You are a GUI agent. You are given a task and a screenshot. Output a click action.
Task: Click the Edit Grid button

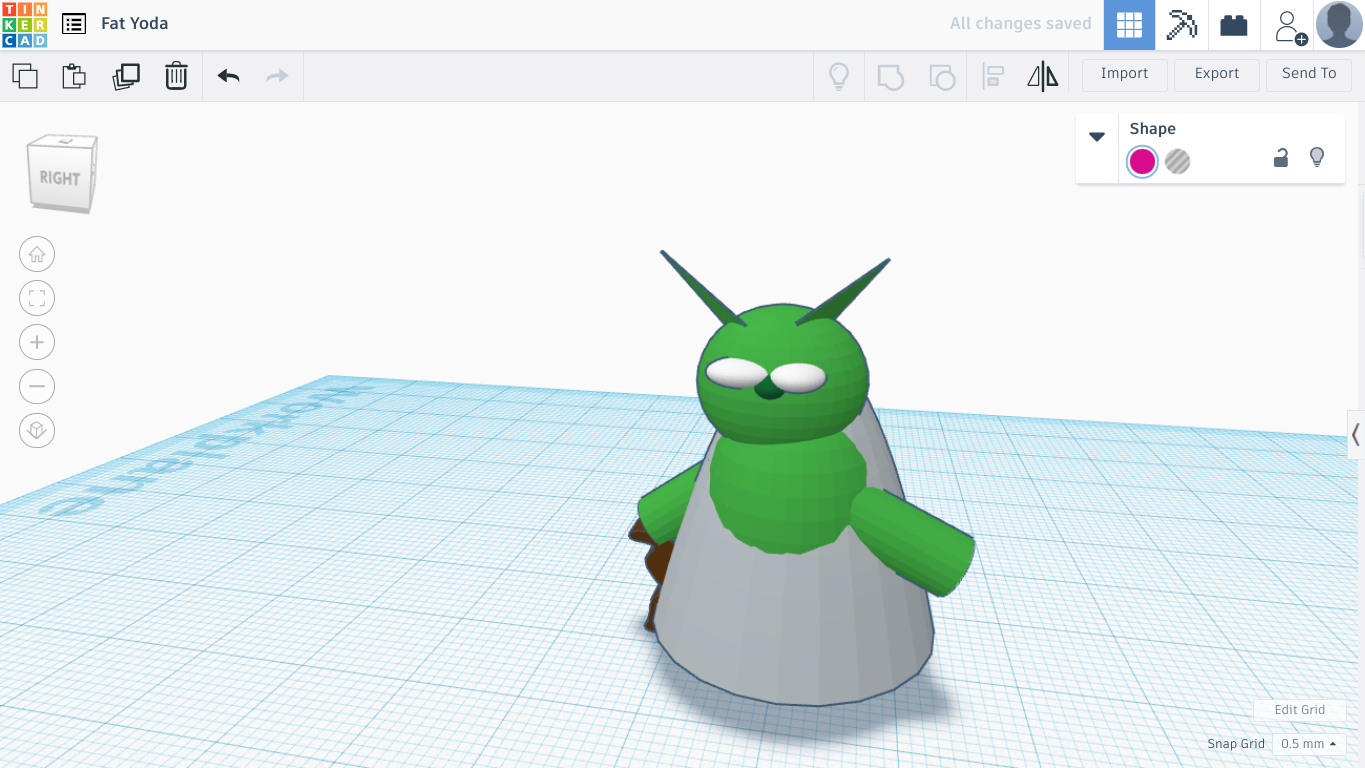(x=1299, y=710)
